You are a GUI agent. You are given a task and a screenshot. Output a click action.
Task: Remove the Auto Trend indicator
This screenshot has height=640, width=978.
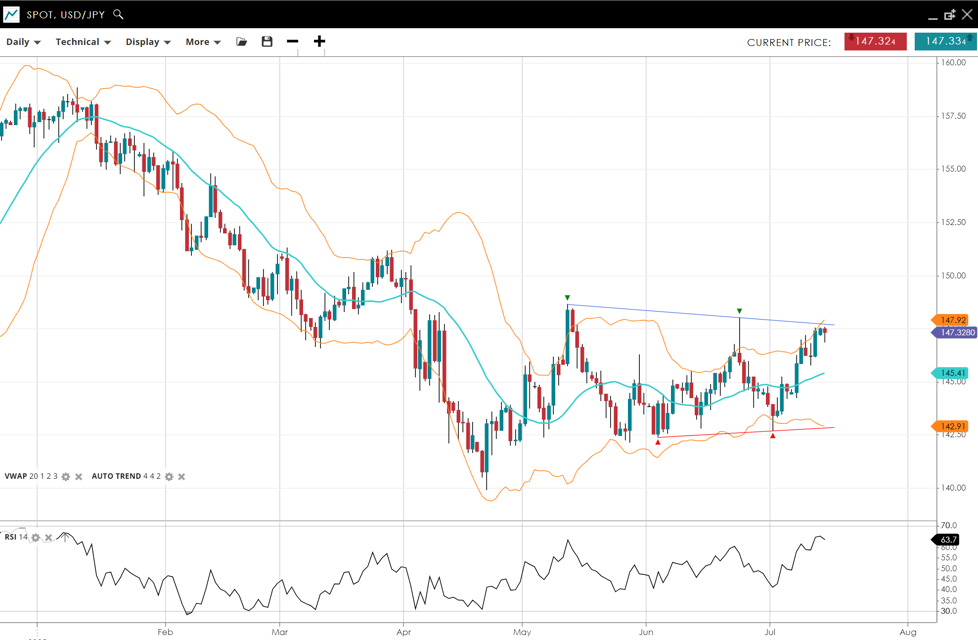click(x=182, y=477)
